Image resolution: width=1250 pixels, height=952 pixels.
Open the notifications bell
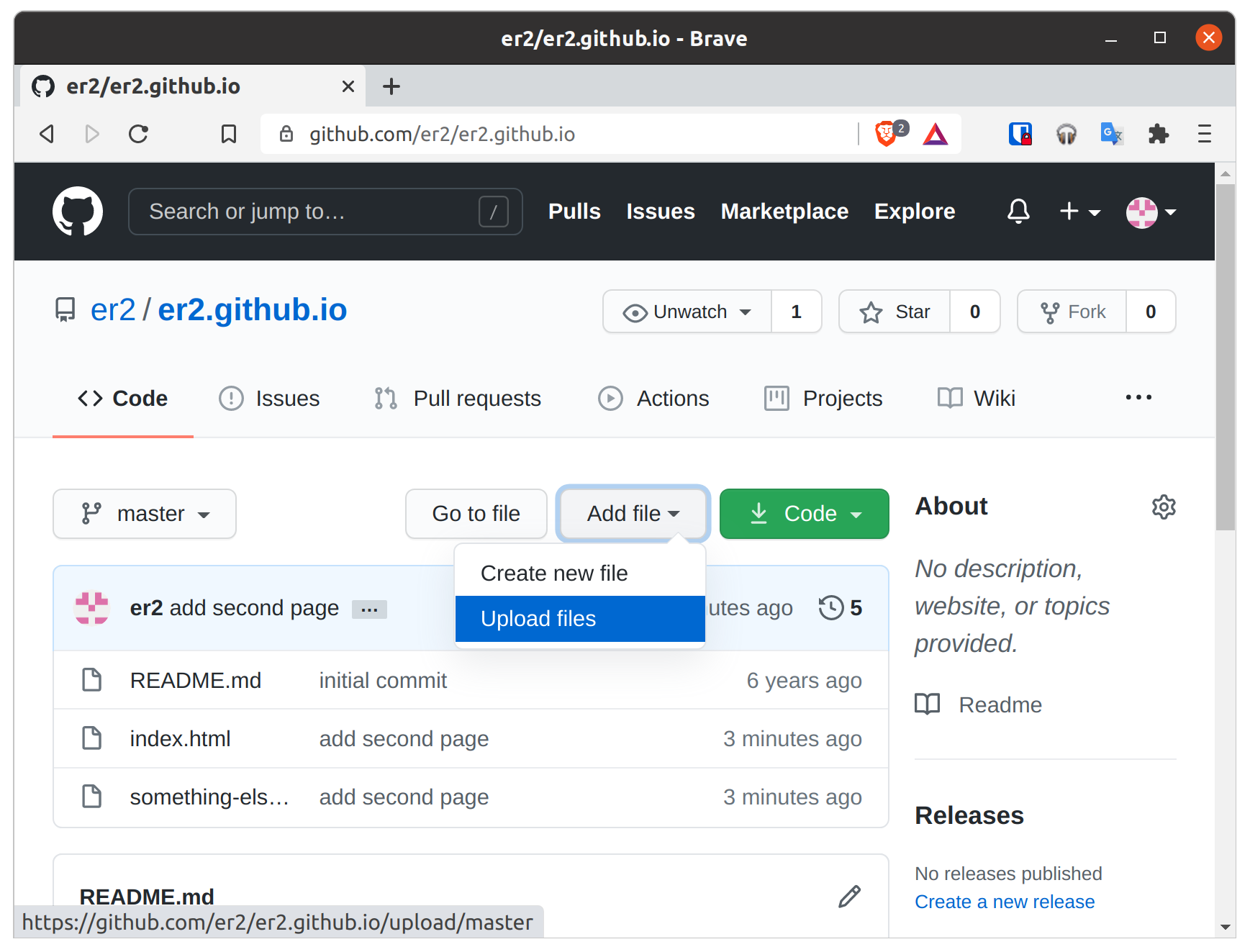(1018, 212)
